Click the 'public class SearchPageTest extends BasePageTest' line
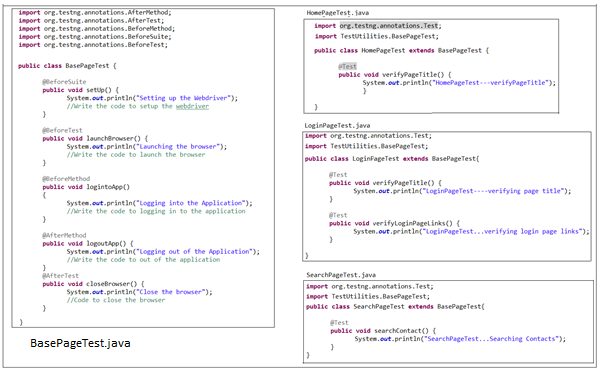The height and width of the screenshot is (373, 602). tap(395, 306)
